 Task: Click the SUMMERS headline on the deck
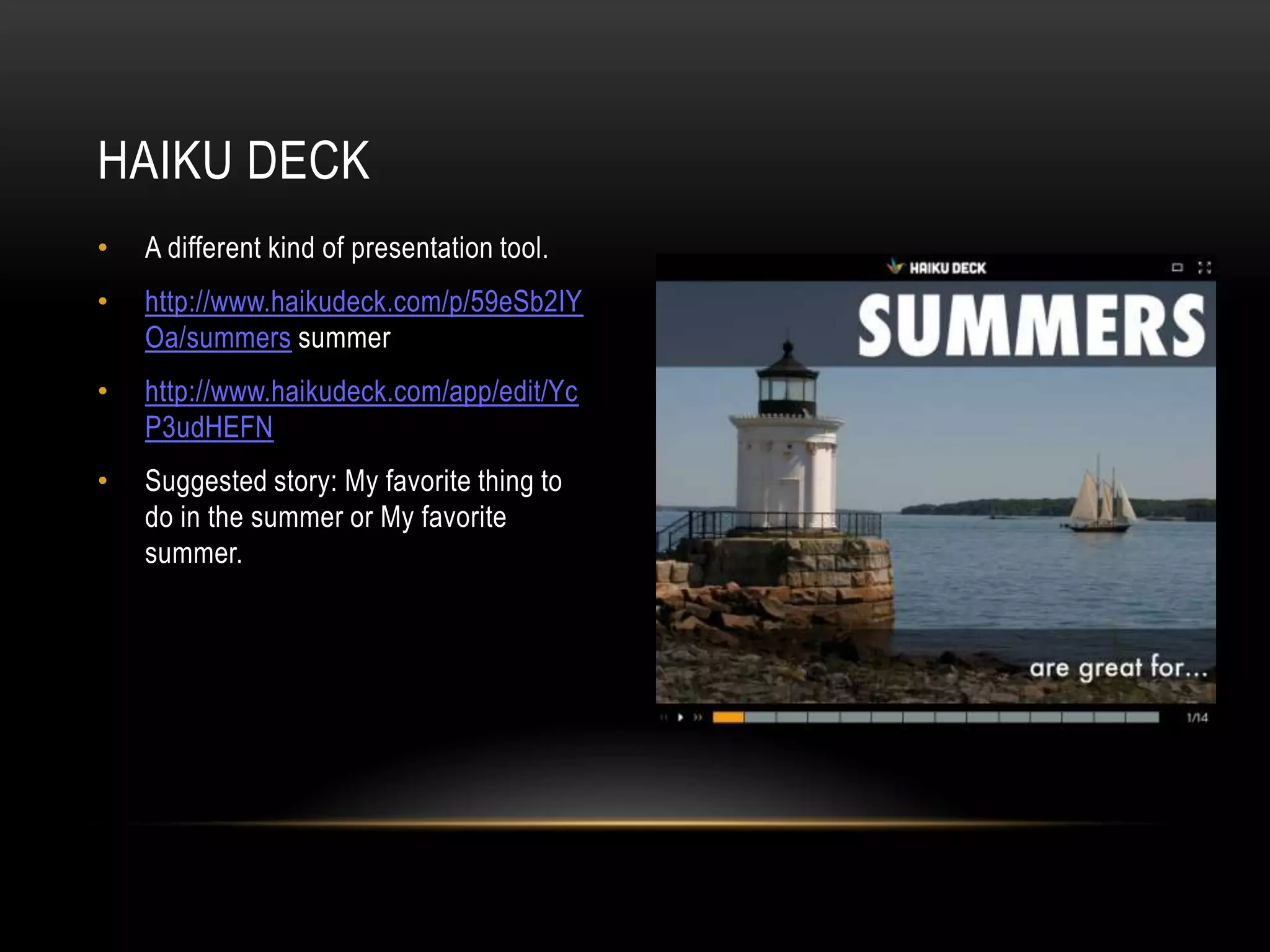coord(1032,325)
